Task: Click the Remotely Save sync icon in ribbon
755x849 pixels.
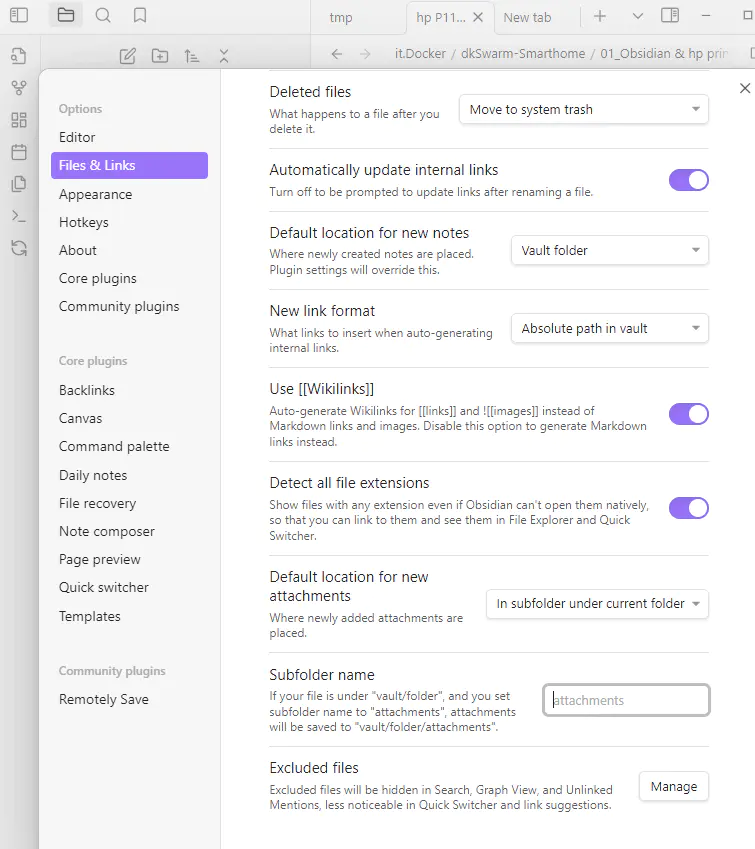Action: pos(18,248)
